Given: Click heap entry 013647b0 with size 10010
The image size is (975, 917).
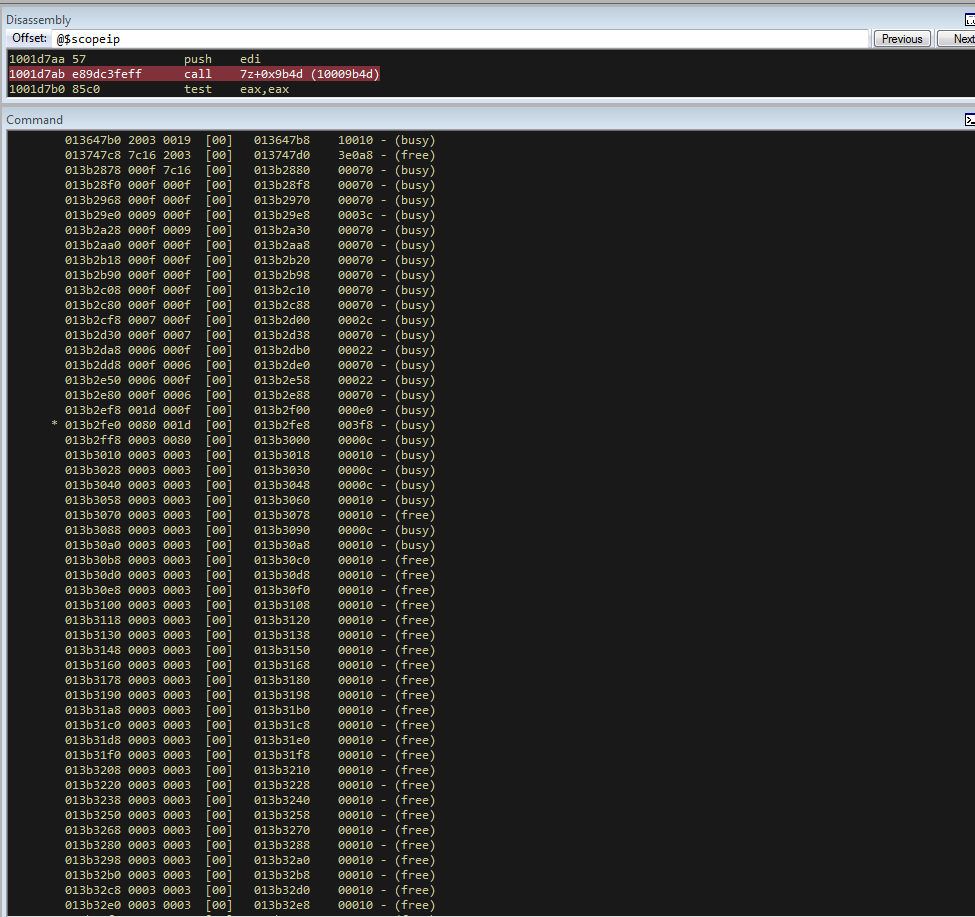Looking at the screenshot, I should [x=250, y=140].
